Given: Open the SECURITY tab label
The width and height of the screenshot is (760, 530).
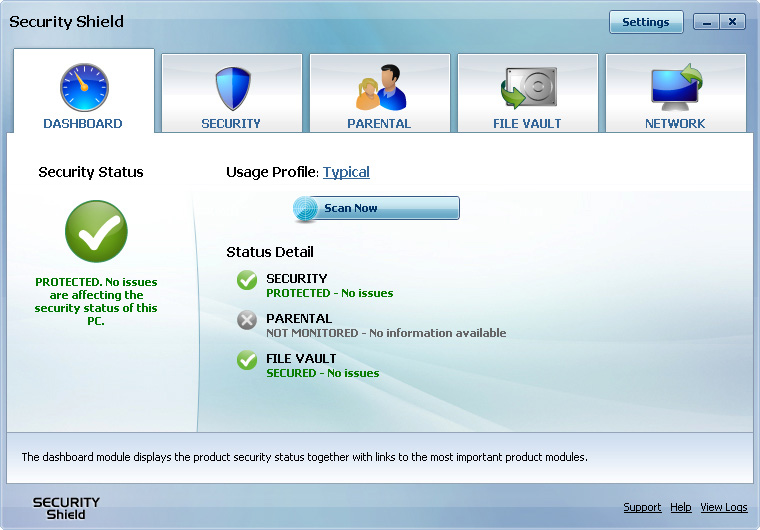Looking at the screenshot, I should click(231, 124).
